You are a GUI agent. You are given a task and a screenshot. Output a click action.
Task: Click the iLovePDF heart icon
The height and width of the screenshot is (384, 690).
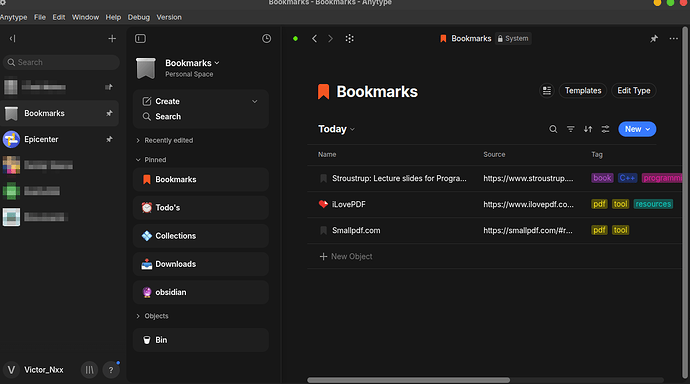click(x=323, y=204)
